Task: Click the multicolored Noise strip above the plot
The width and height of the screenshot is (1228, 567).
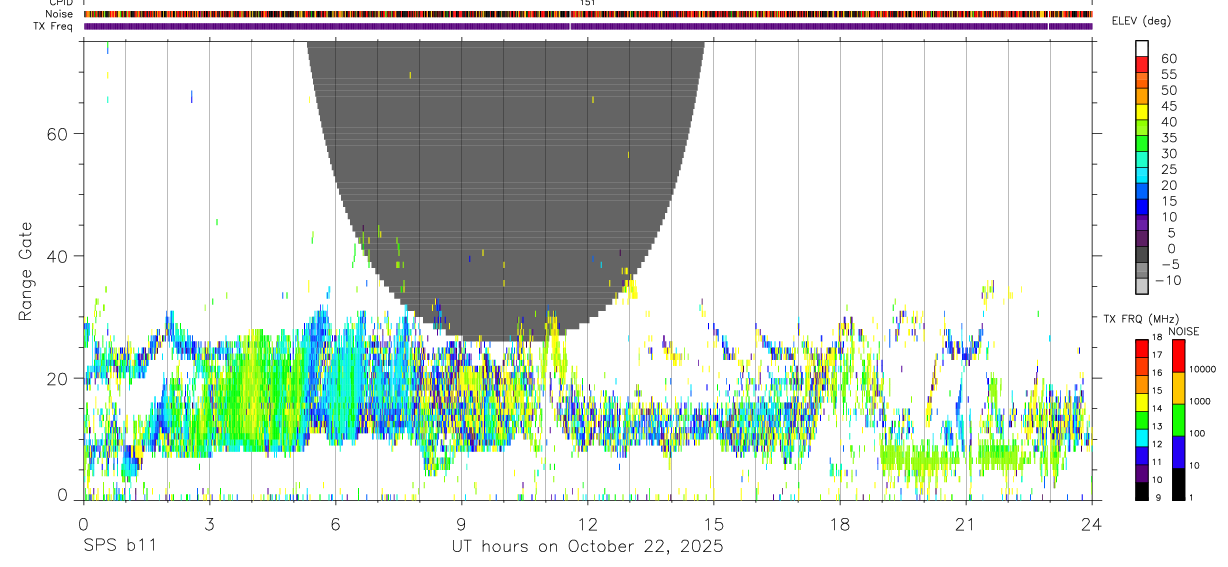Action: point(588,14)
